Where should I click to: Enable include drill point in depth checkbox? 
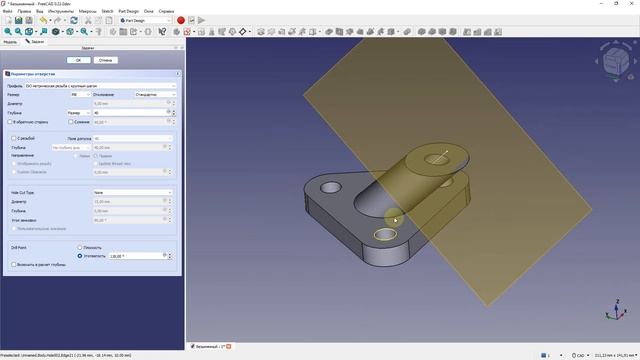pyautogui.click(x=13, y=264)
